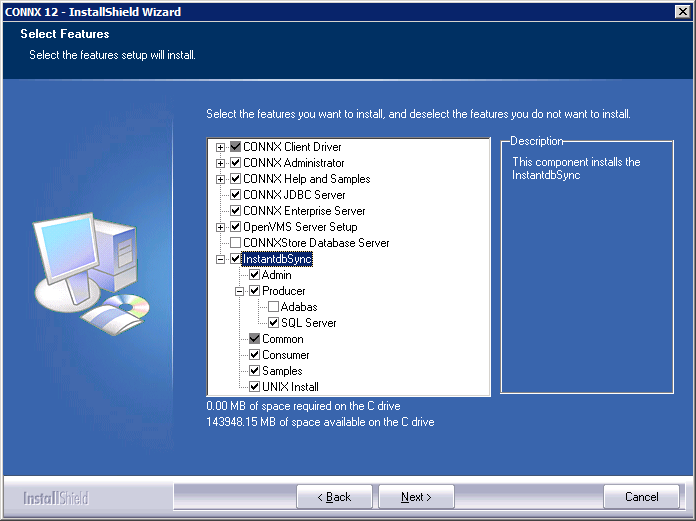Select the CONNX Client Driver label
Viewport: 696px width, 521px height.
point(292,147)
